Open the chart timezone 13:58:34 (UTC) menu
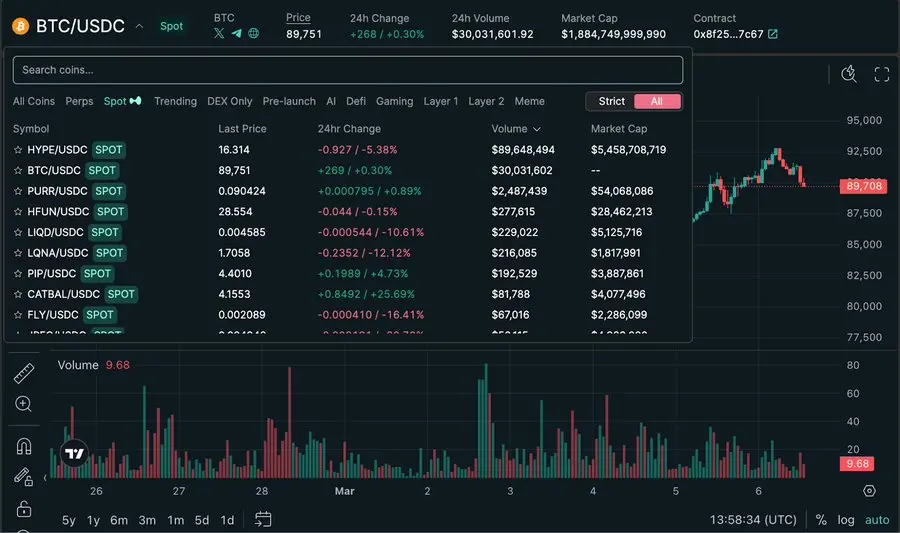This screenshot has width=900, height=533. click(x=753, y=520)
